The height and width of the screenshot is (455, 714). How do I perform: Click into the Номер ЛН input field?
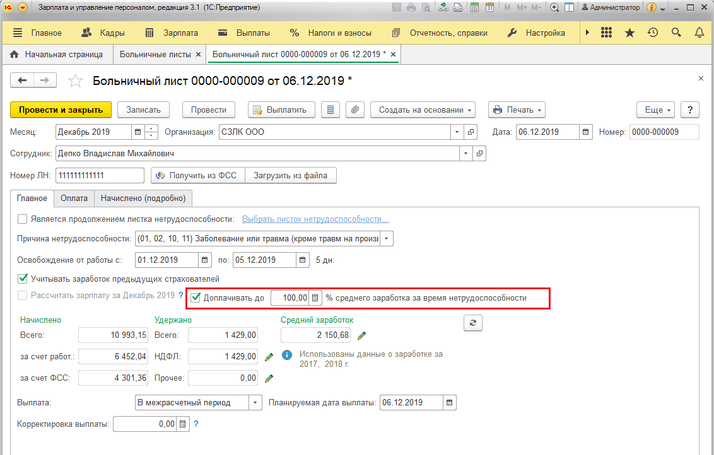[96, 176]
